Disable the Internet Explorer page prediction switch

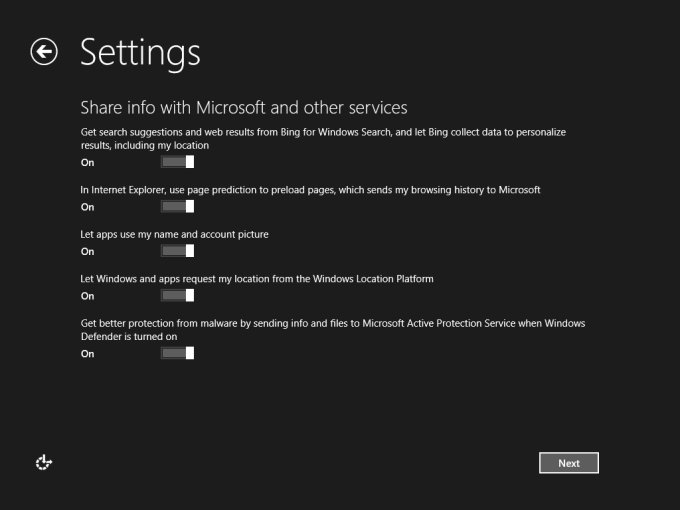coord(177,207)
